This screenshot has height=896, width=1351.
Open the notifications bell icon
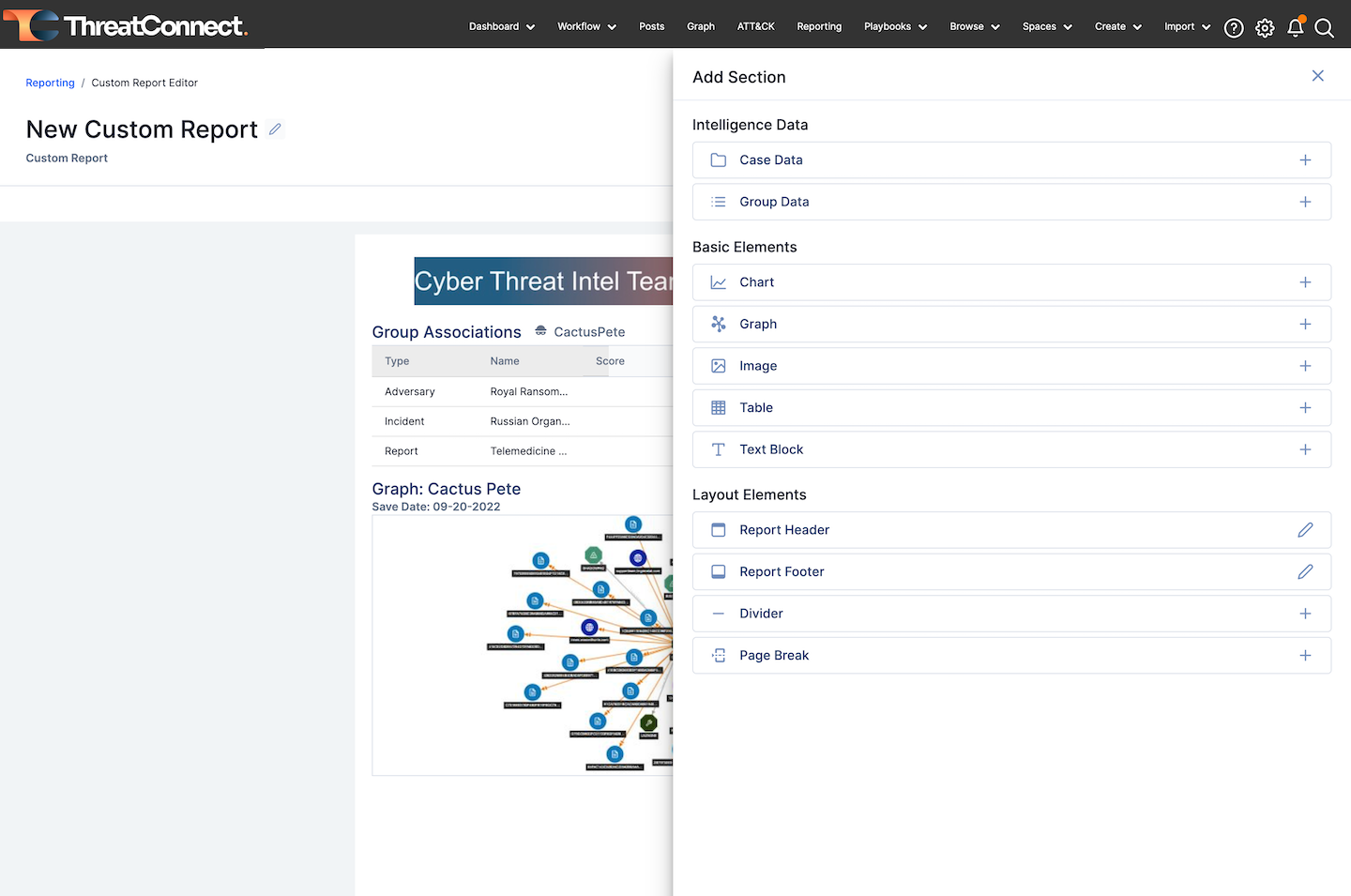click(x=1296, y=27)
